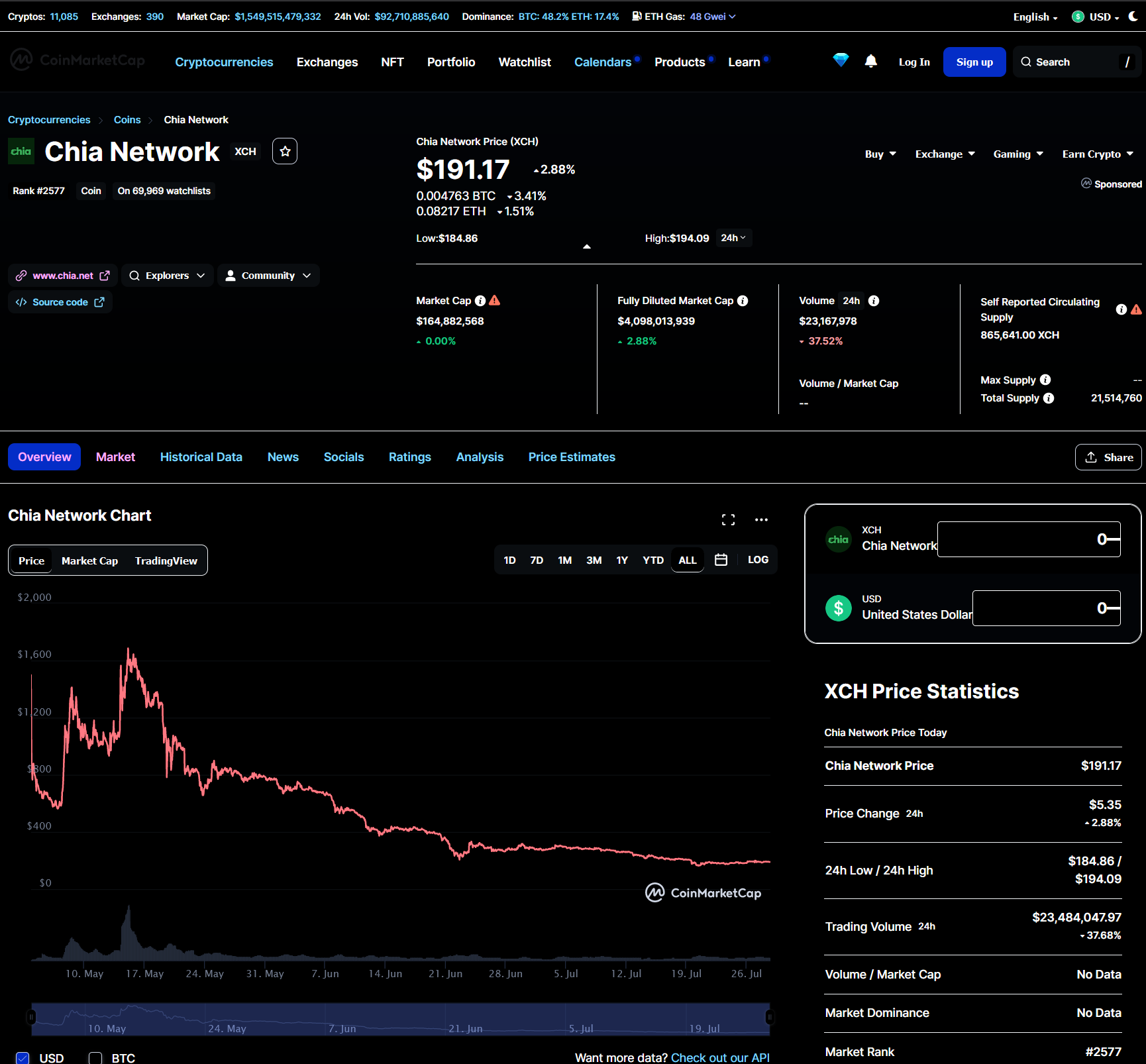Open the www.chia.net website link
The image size is (1146, 1064).
63,276
